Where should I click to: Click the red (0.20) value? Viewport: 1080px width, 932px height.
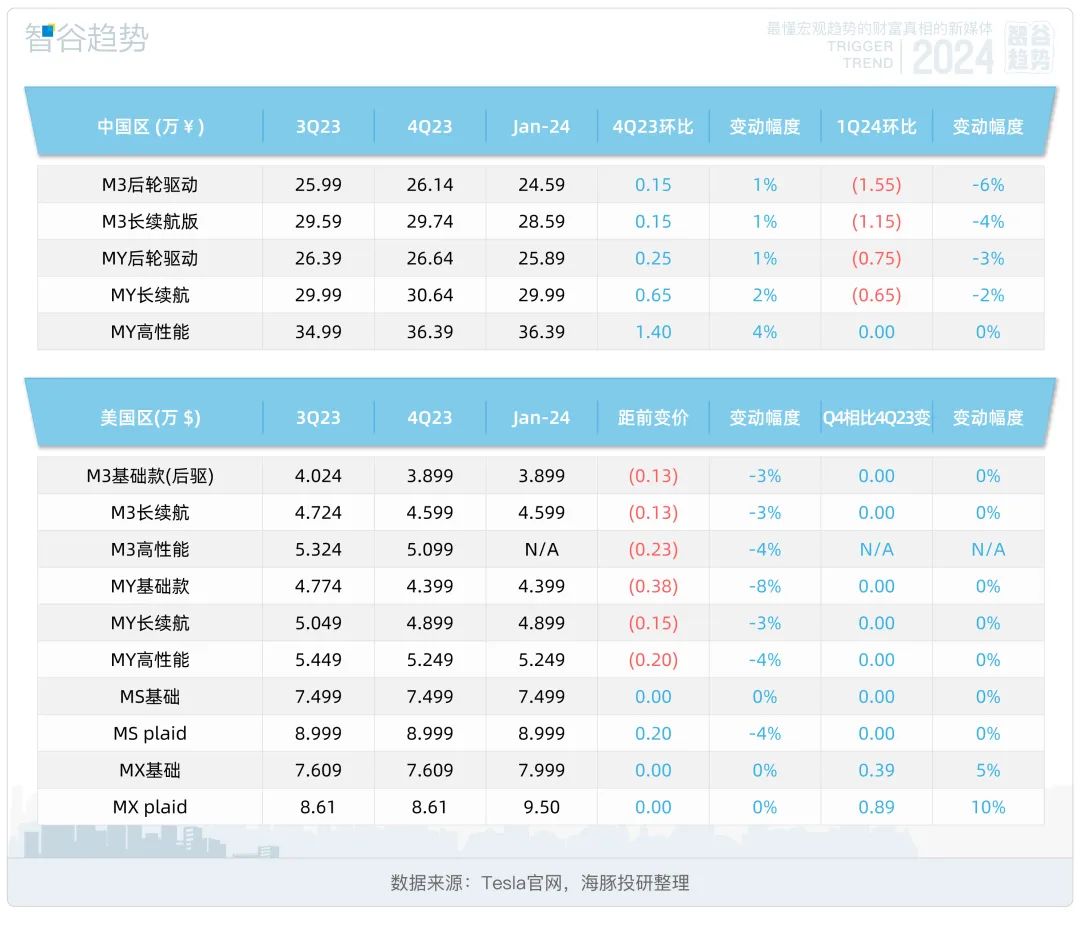(x=653, y=660)
